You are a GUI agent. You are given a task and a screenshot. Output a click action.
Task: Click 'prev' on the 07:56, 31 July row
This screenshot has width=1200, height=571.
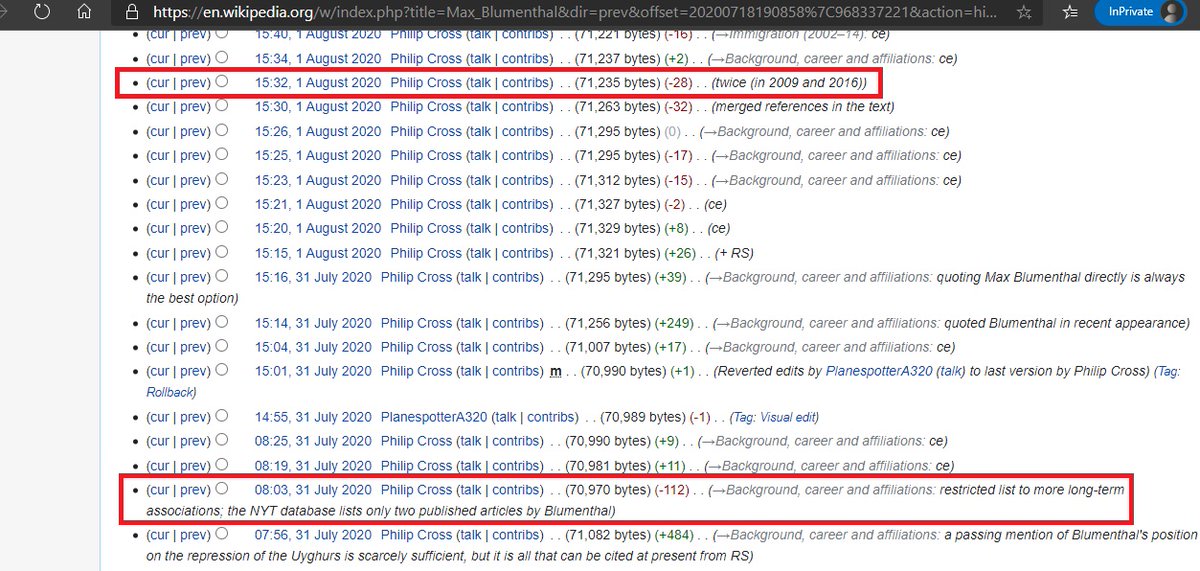[x=195, y=535]
